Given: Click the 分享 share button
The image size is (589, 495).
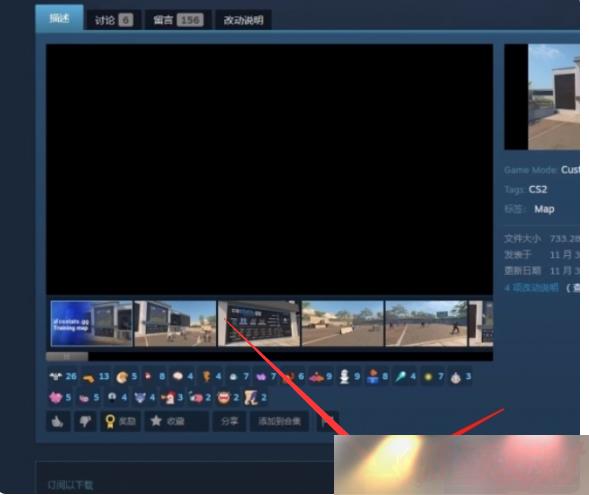Looking at the screenshot, I should click(x=229, y=421).
